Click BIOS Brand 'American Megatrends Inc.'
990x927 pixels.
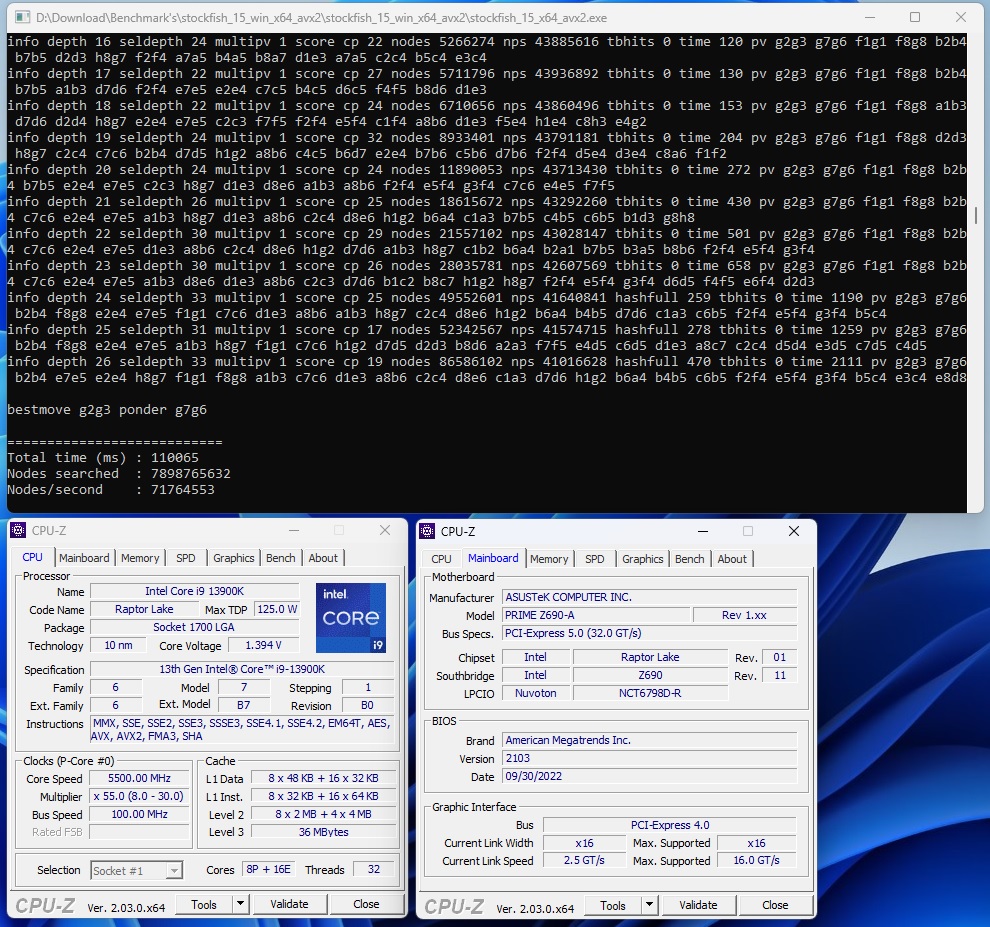[x=650, y=740]
